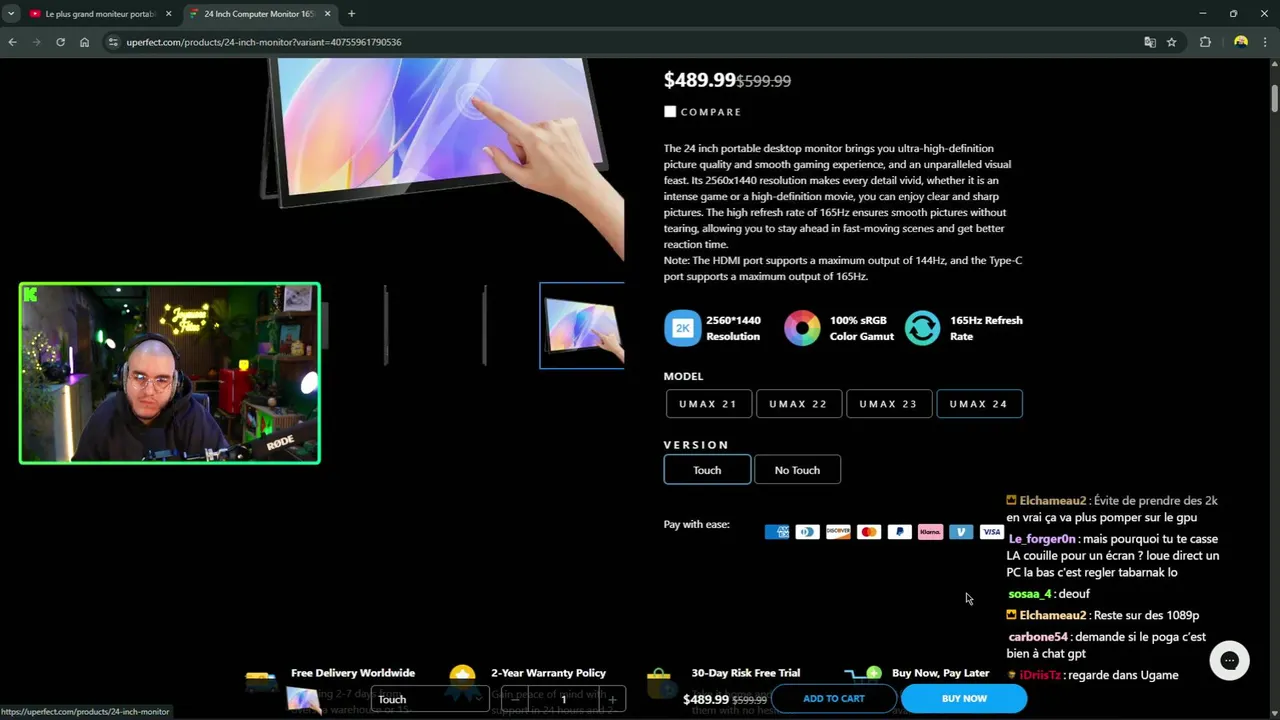Open a new browser tab
This screenshot has width=1280, height=720.
[x=351, y=14]
